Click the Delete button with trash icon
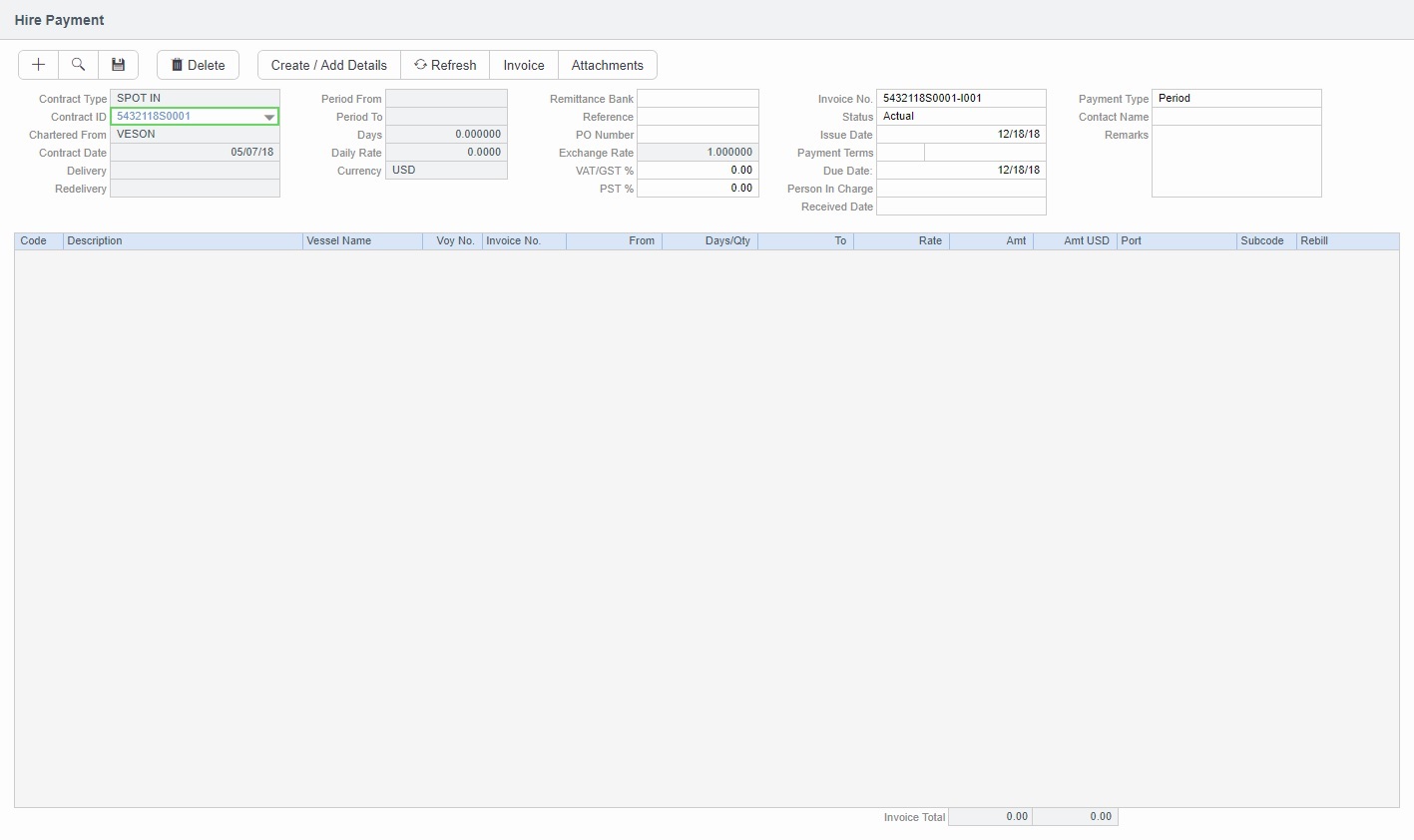Image resolution: width=1414 pixels, height=840 pixels. pyautogui.click(x=198, y=65)
